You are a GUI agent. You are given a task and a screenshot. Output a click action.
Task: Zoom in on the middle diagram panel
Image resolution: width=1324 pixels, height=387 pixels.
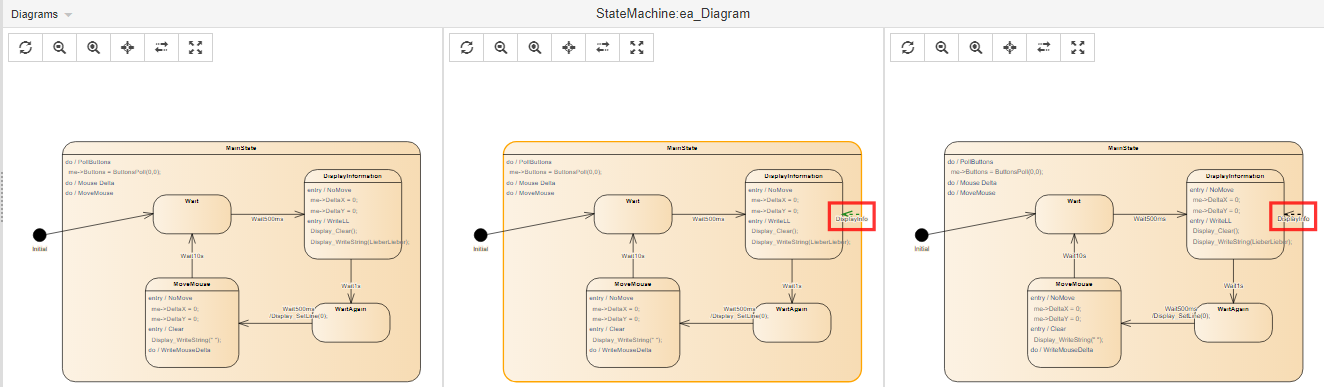tap(535, 47)
